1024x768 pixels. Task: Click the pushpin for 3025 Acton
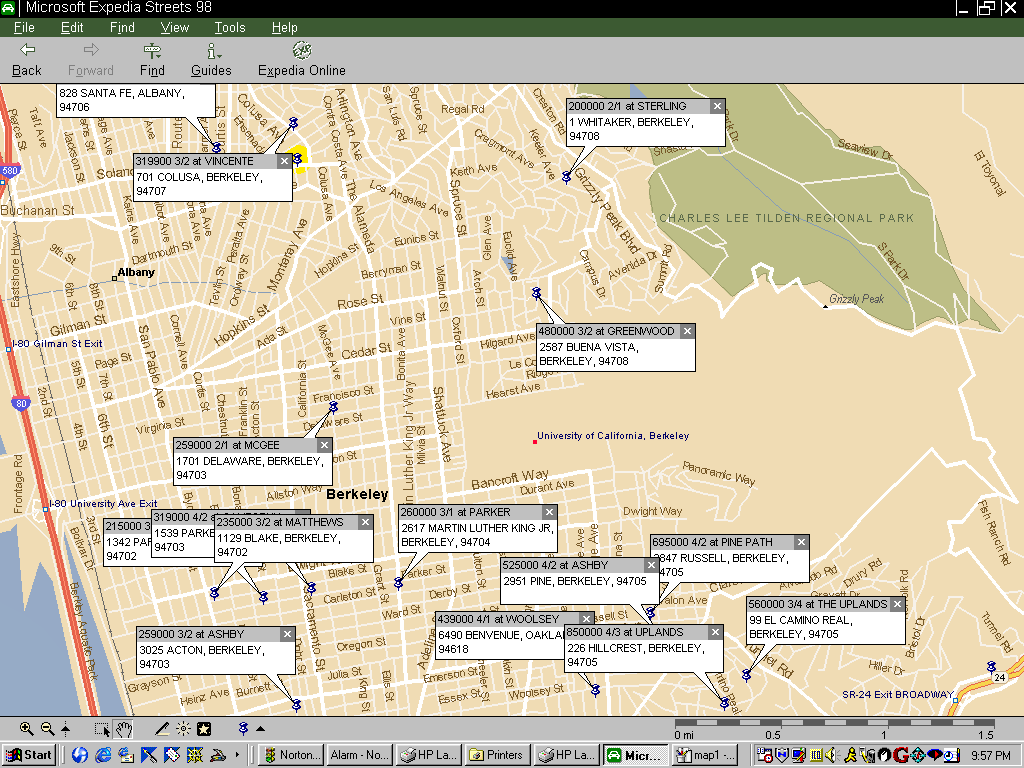point(296,705)
